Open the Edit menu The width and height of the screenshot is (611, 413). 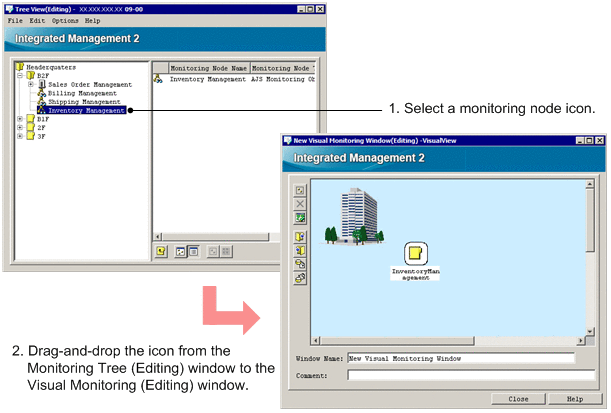pyautogui.click(x=37, y=21)
